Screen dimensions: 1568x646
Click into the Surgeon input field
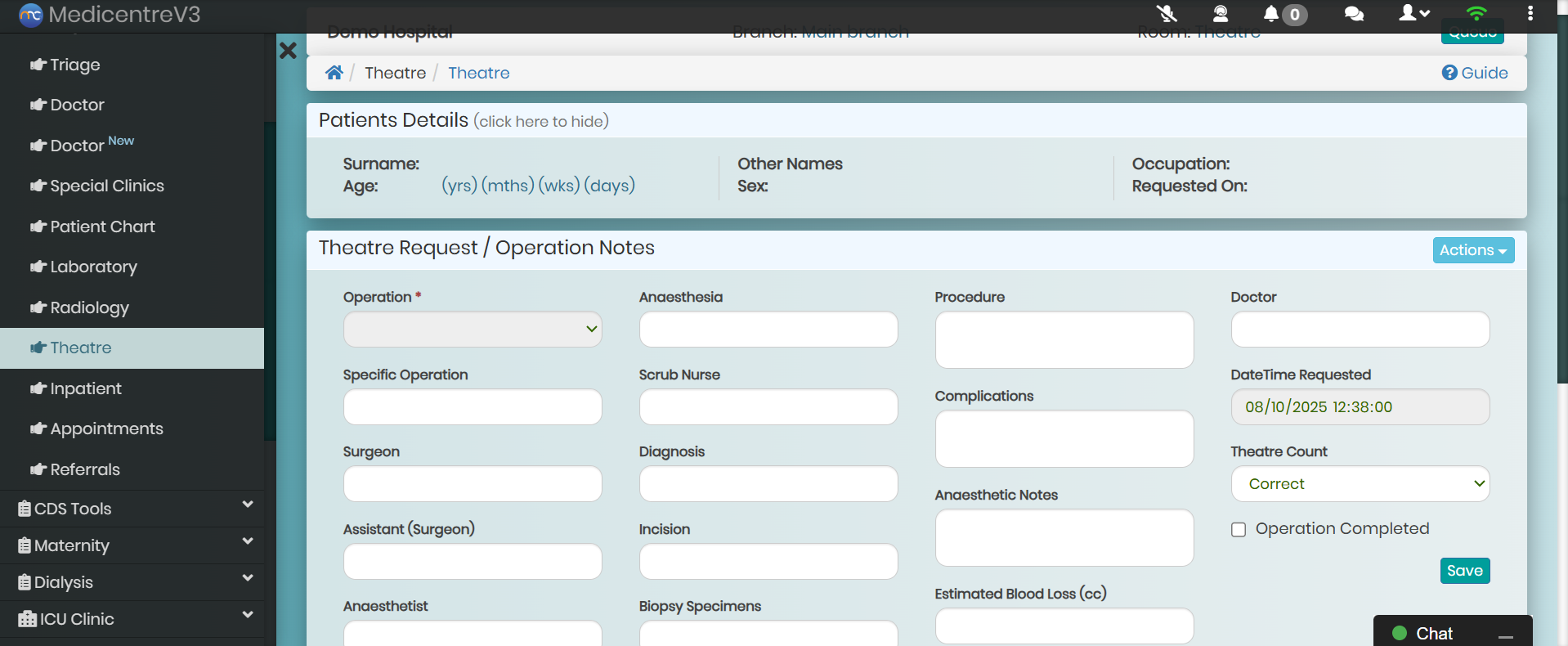(473, 484)
